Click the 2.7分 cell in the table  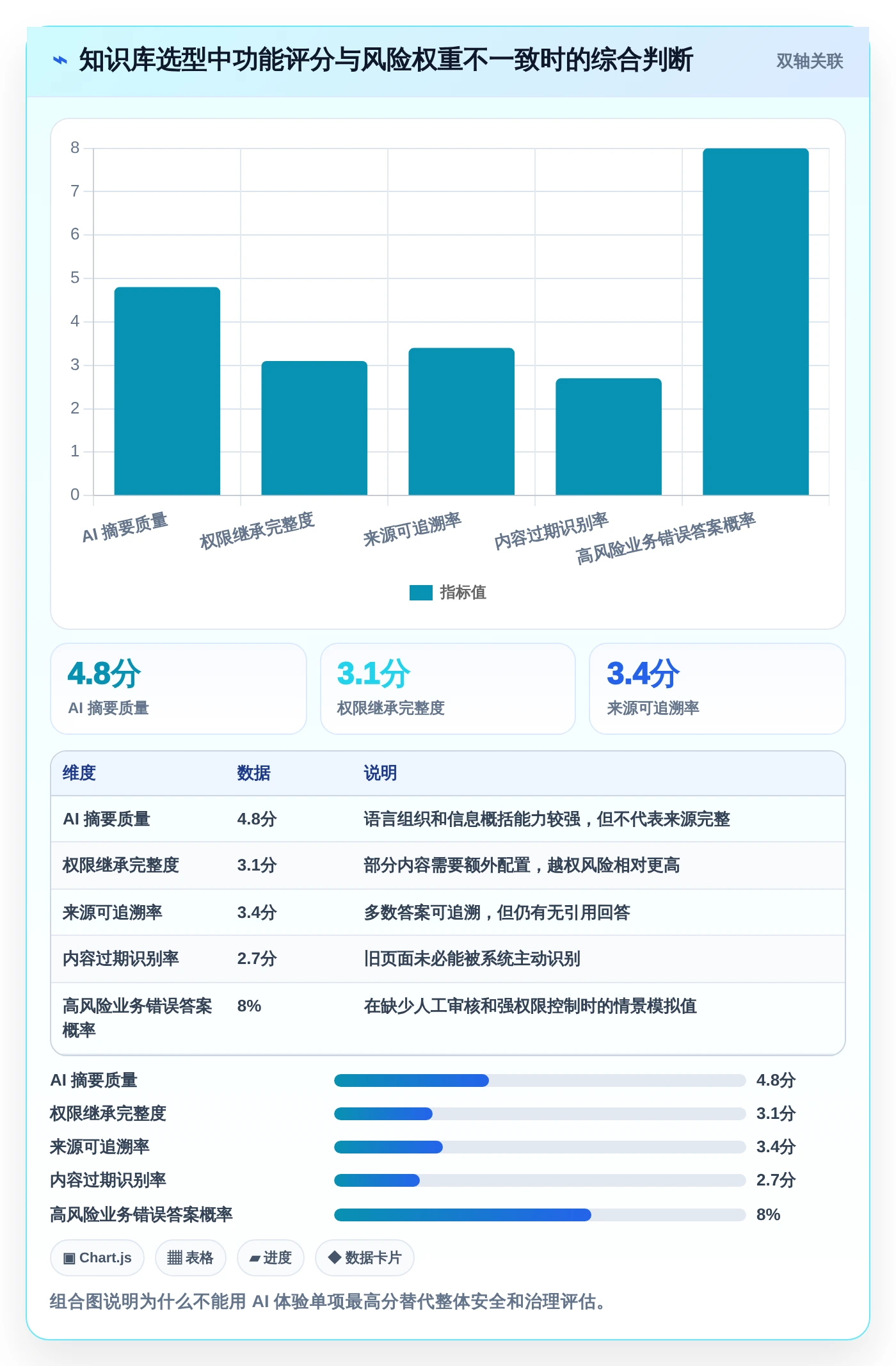257,959
